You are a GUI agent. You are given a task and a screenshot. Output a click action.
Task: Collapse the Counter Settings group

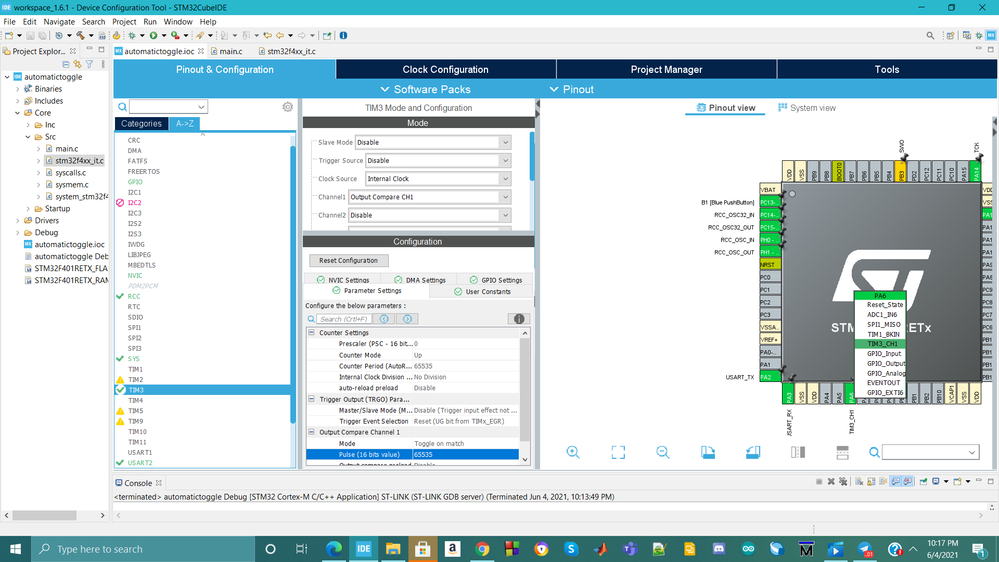coord(312,333)
